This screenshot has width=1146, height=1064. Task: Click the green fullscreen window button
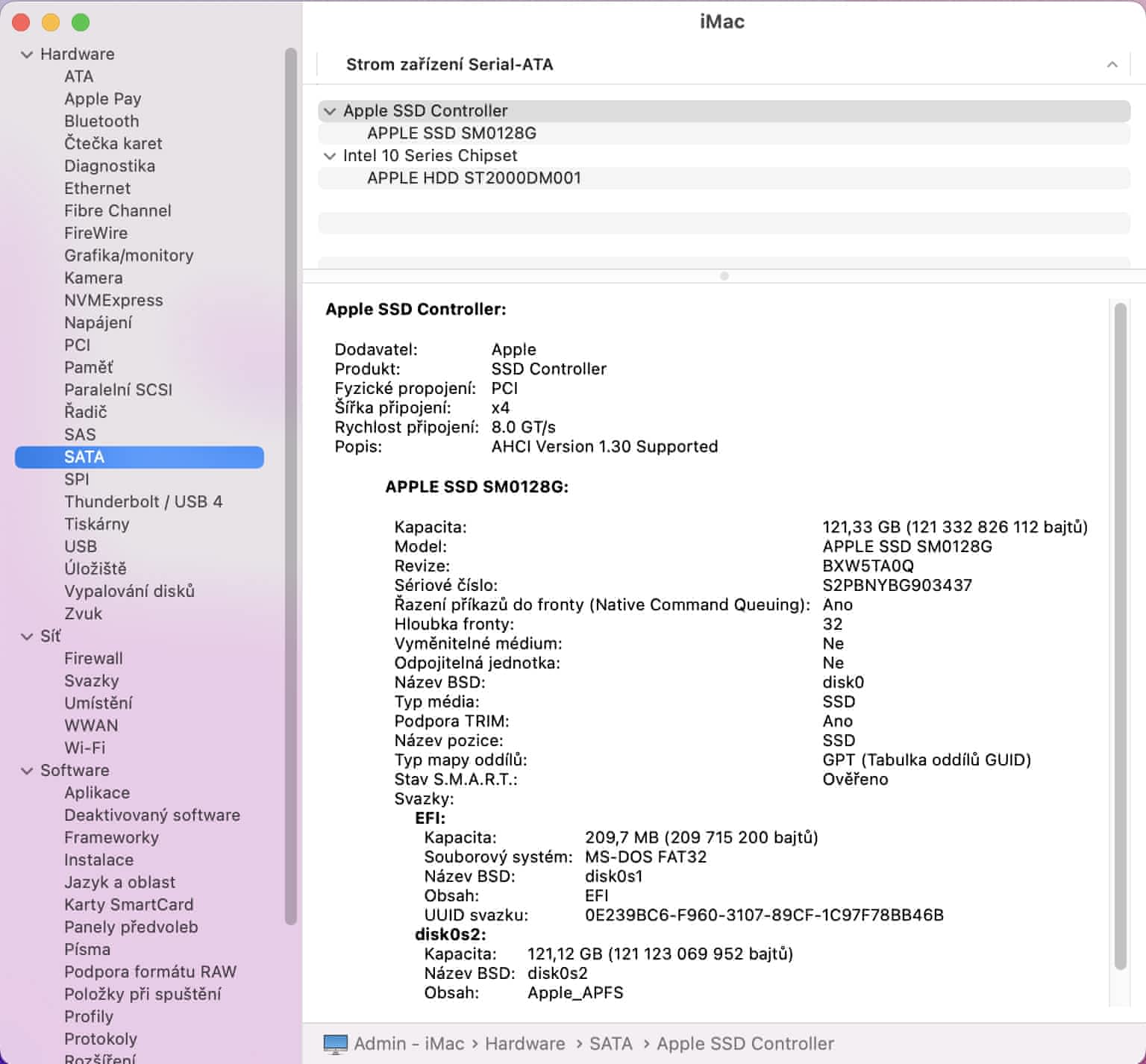tap(81, 23)
